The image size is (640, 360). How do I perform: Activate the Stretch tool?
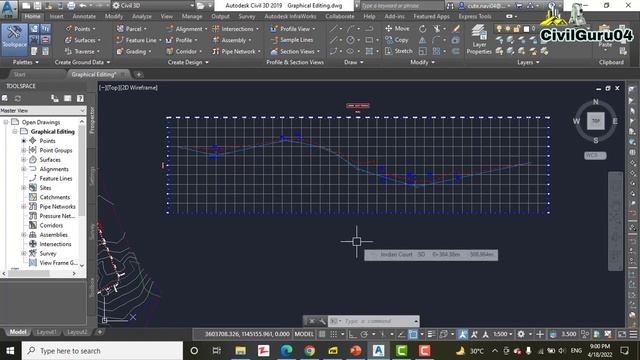point(399,51)
